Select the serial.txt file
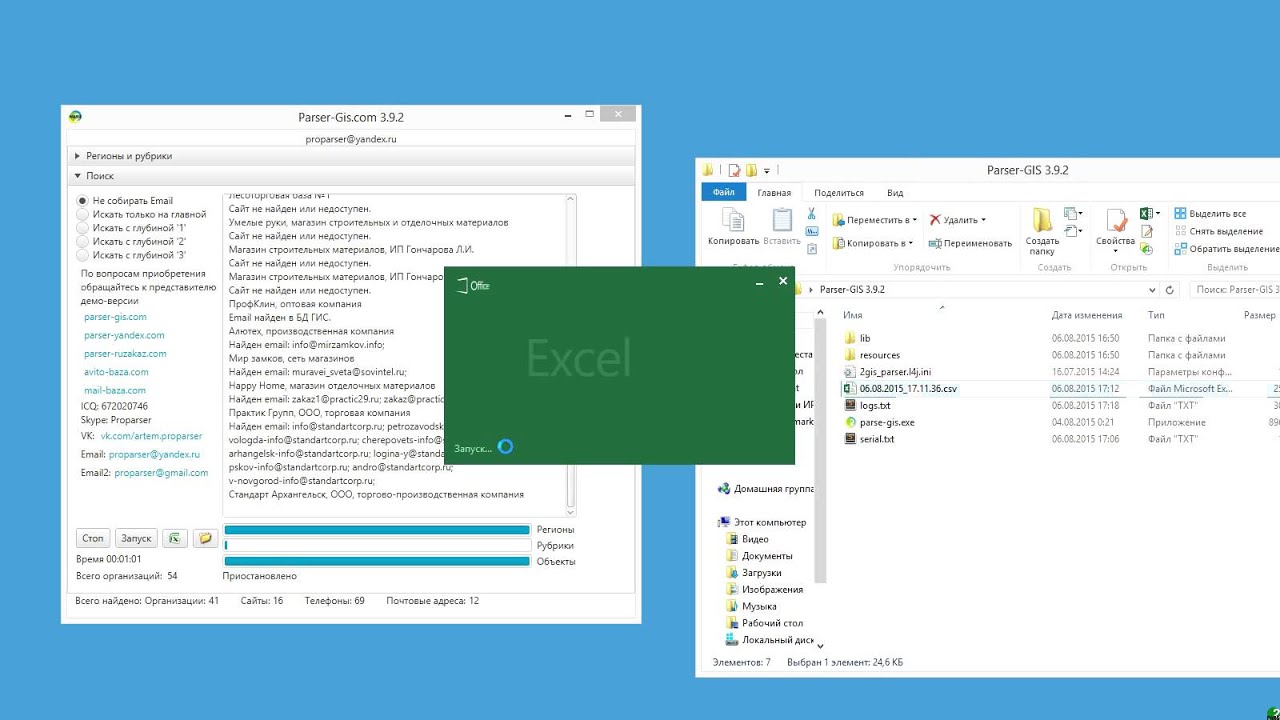The height and width of the screenshot is (720, 1280). (877, 439)
